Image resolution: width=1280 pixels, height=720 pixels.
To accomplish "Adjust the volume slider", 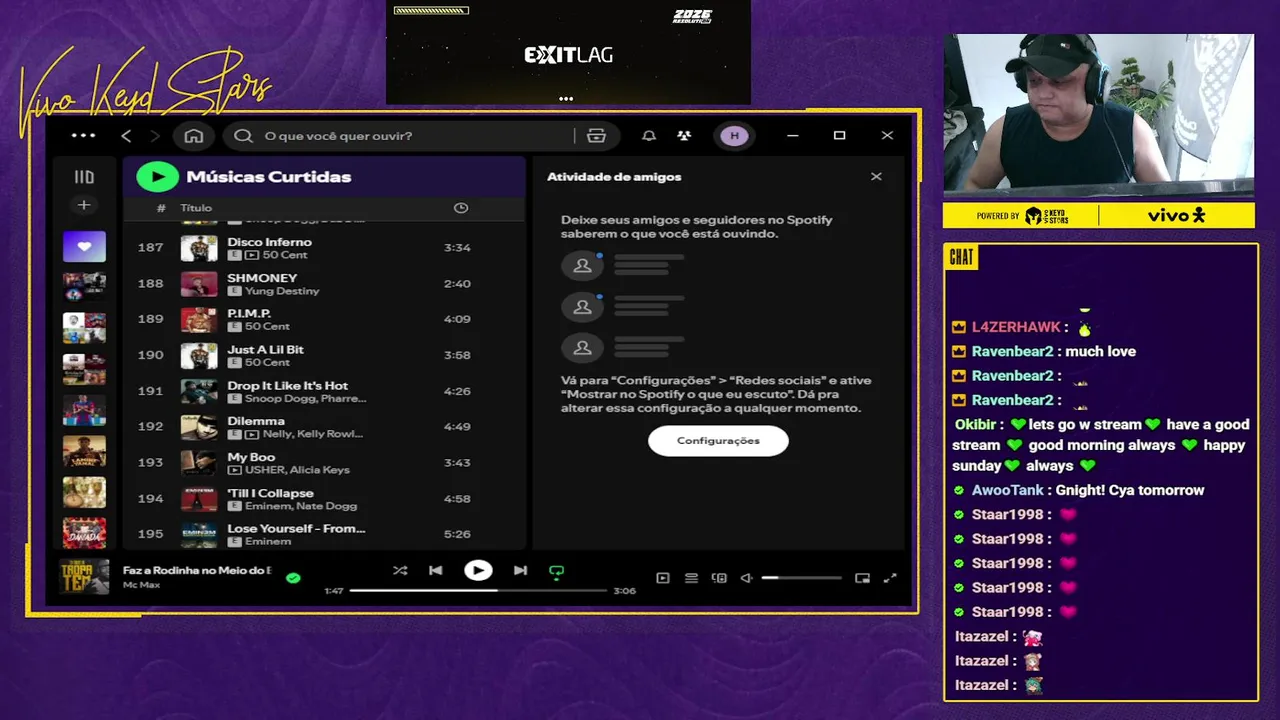I will click(801, 578).
